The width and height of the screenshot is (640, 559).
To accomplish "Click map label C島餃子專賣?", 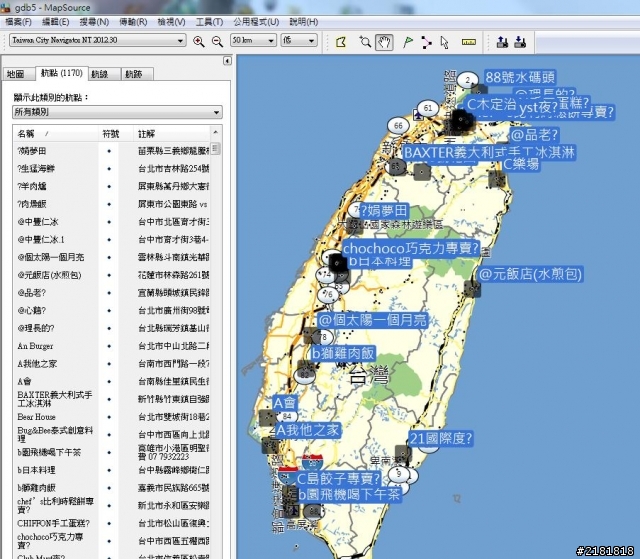I will click(x=338, y=479).
